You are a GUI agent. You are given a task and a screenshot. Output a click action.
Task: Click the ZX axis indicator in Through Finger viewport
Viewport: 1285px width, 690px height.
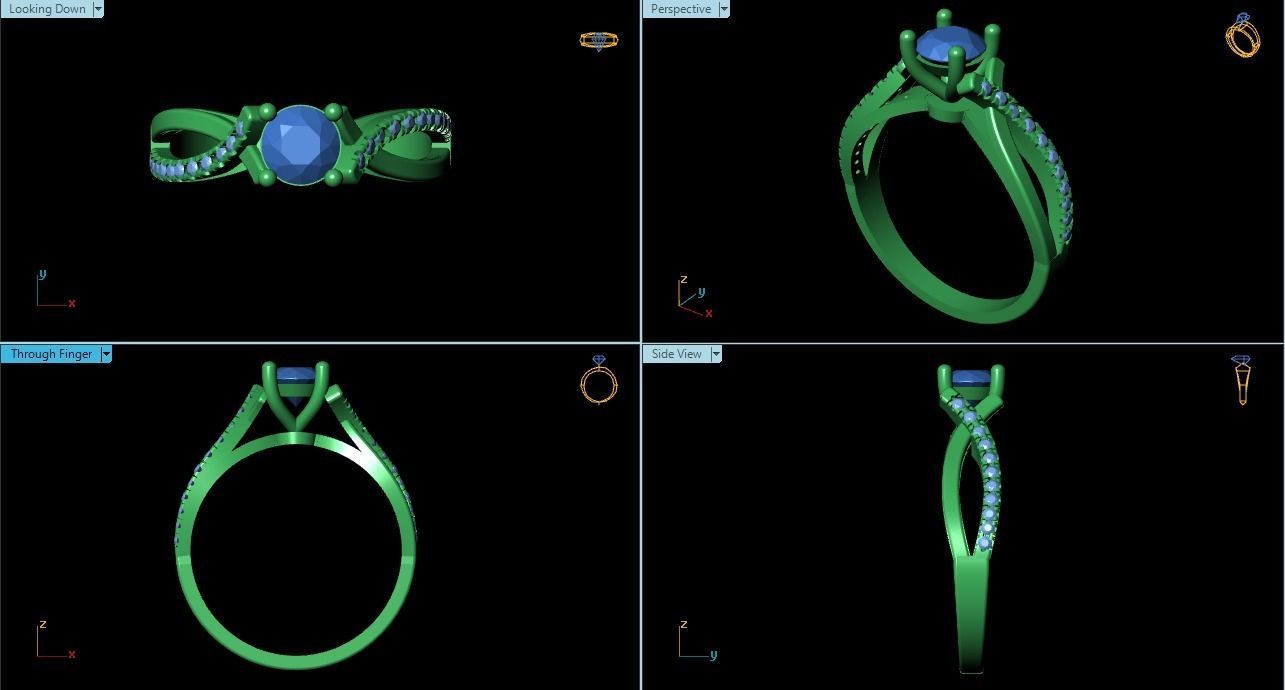pos(55,640)
